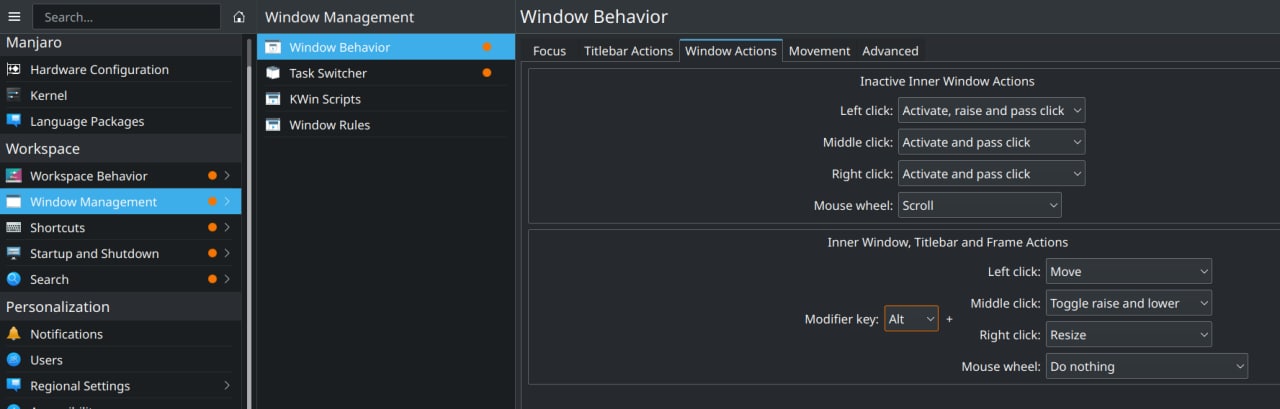This screenshot has width=1280, height=409.
Task: Click the Language Packages icon
Action: pyautogui.click(x=13, y=122)
